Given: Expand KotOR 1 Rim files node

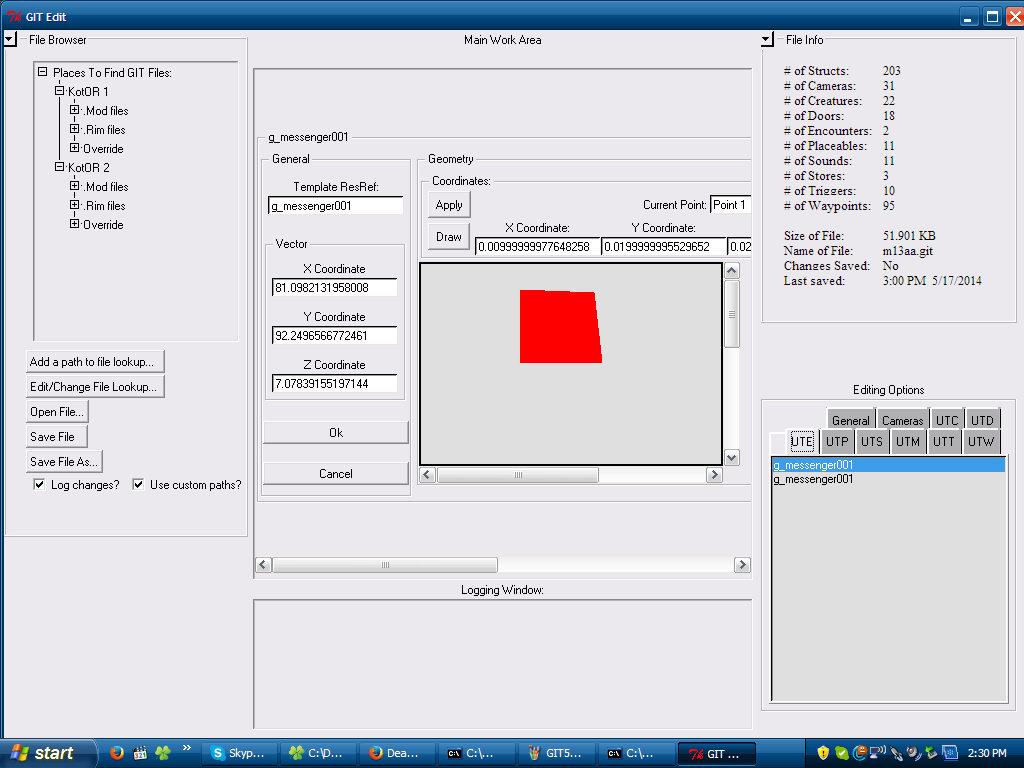Looking at the screenshot, I should pos(74,129).
